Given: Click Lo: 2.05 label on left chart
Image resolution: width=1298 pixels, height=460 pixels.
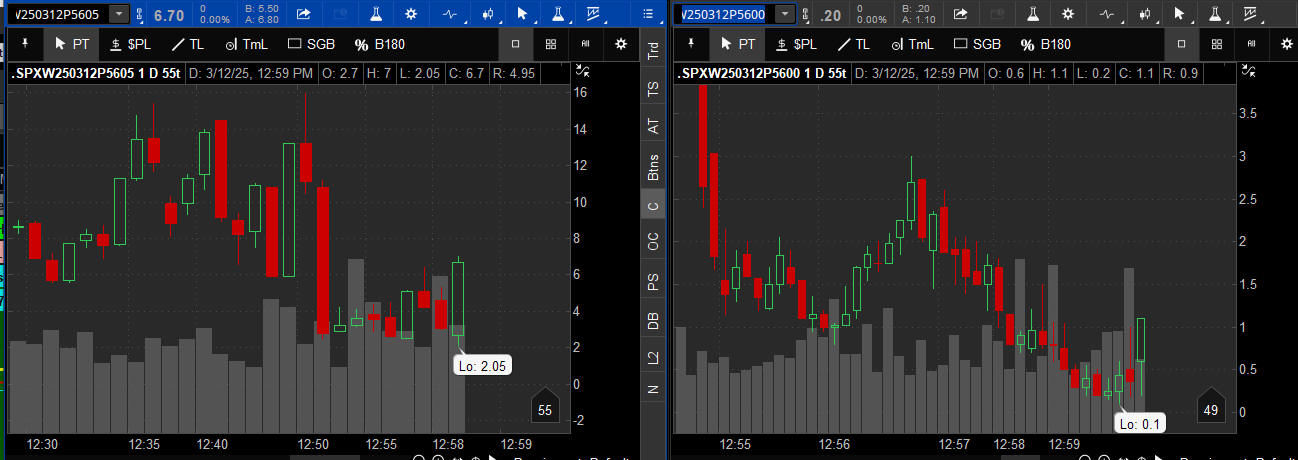Looking at the screenshot, I should 484,367.
